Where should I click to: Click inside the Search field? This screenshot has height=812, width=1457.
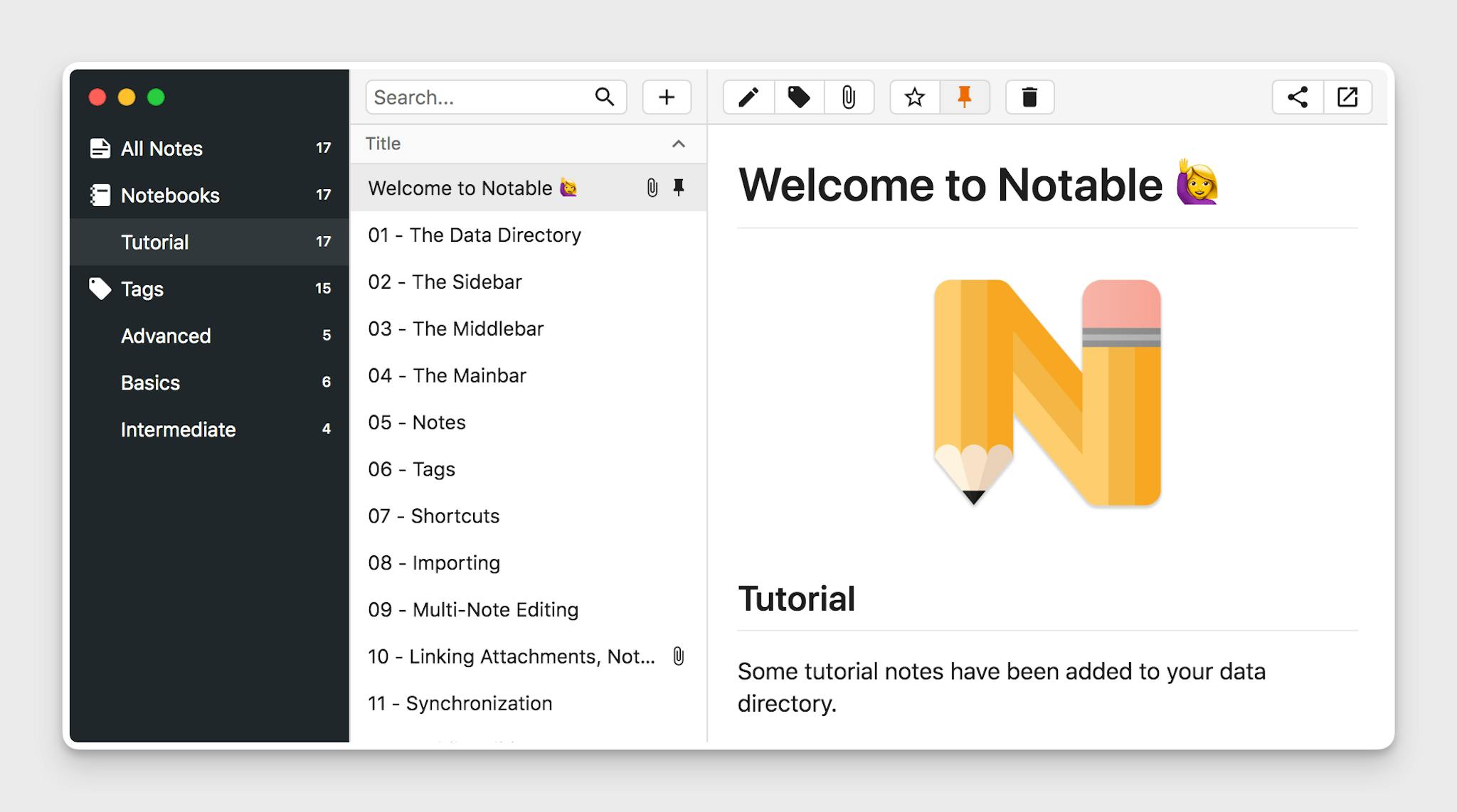coord(470,97)
